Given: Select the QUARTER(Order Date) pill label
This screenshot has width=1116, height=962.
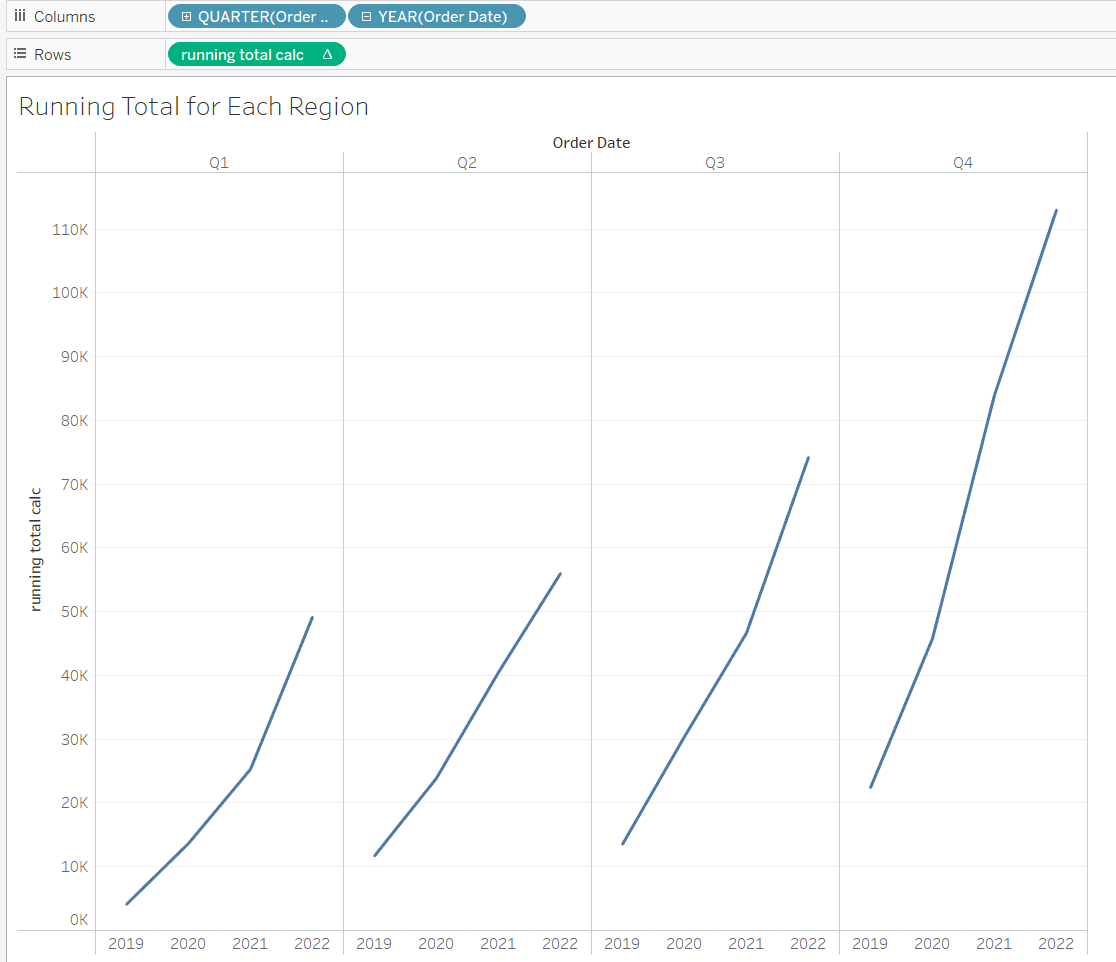Looking at the screenshot, I should click(263, 16).
